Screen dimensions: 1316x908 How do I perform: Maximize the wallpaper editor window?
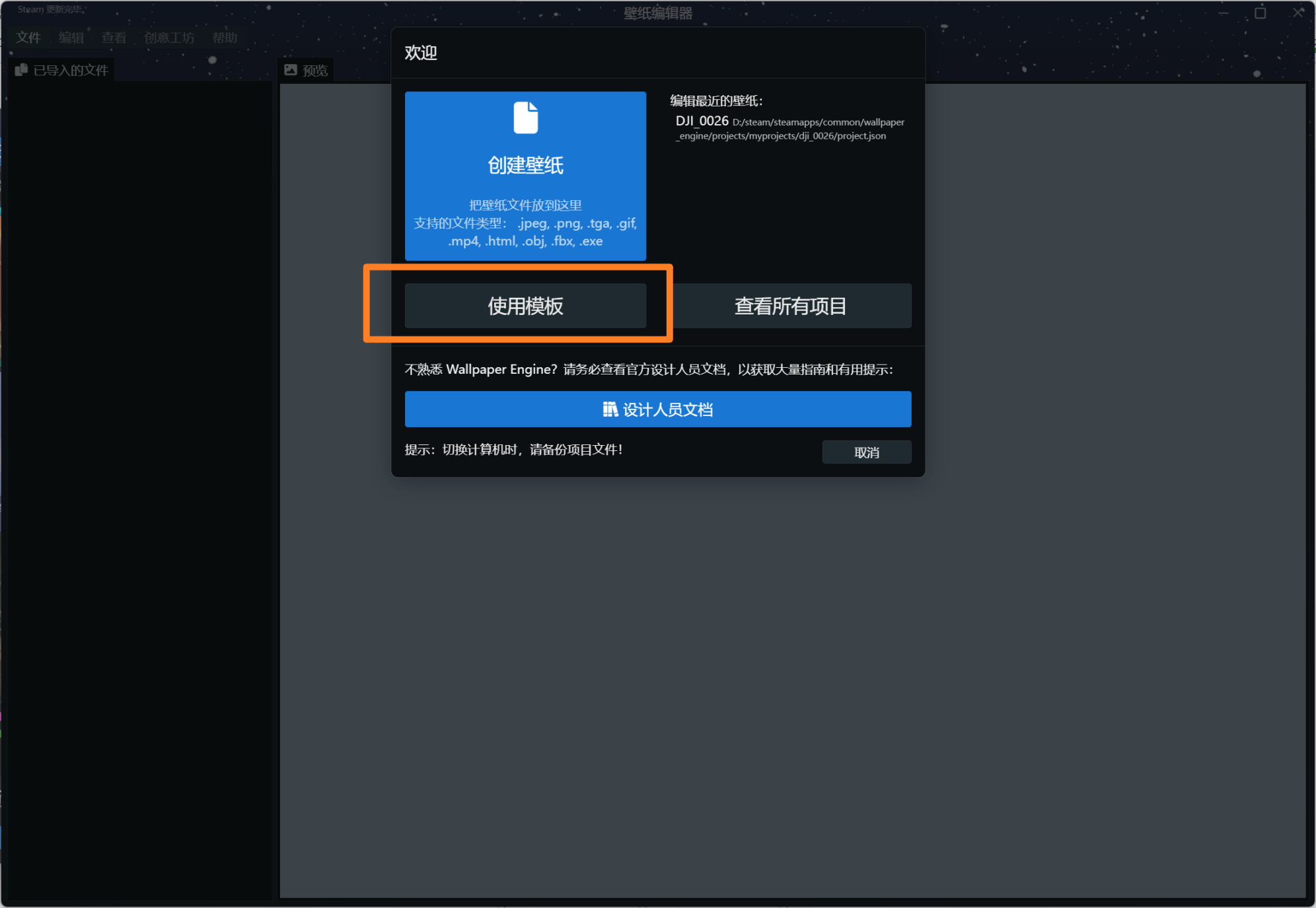coord(1261,13)
